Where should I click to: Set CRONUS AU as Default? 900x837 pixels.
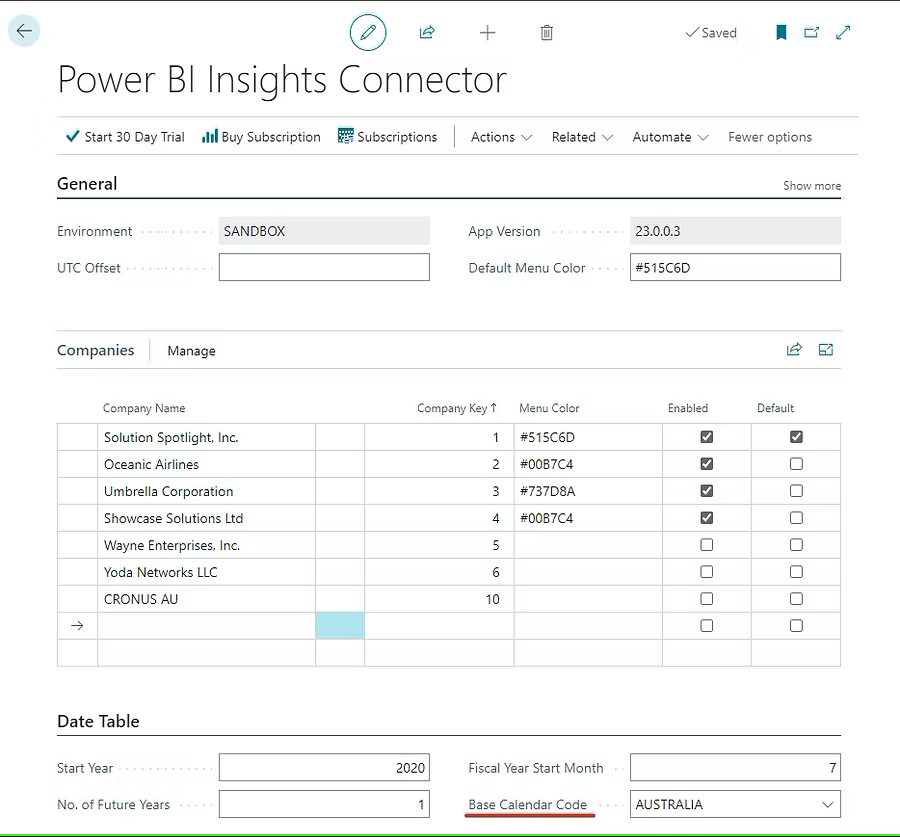796,599
